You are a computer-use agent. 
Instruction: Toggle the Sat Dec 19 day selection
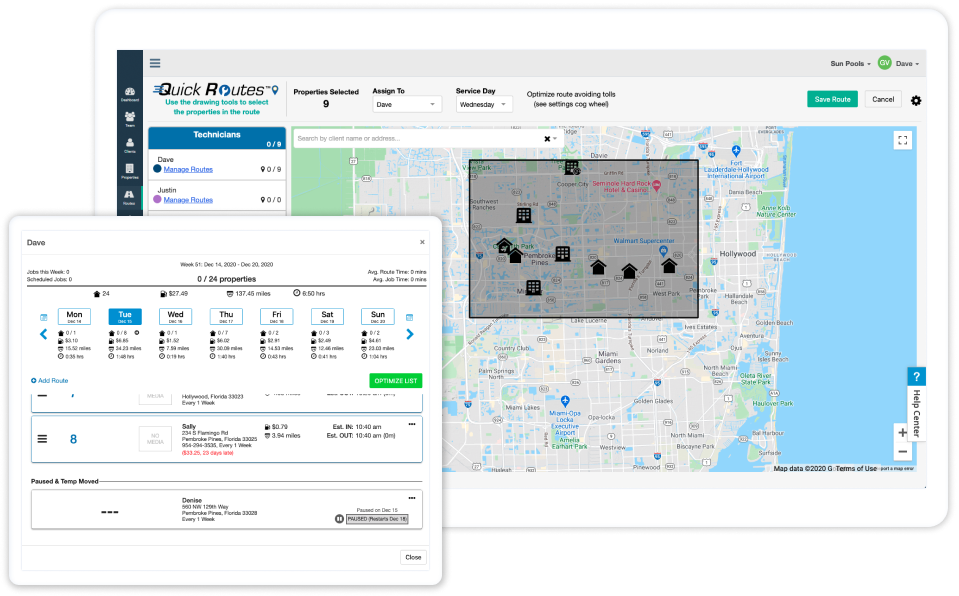pos(327,316)
